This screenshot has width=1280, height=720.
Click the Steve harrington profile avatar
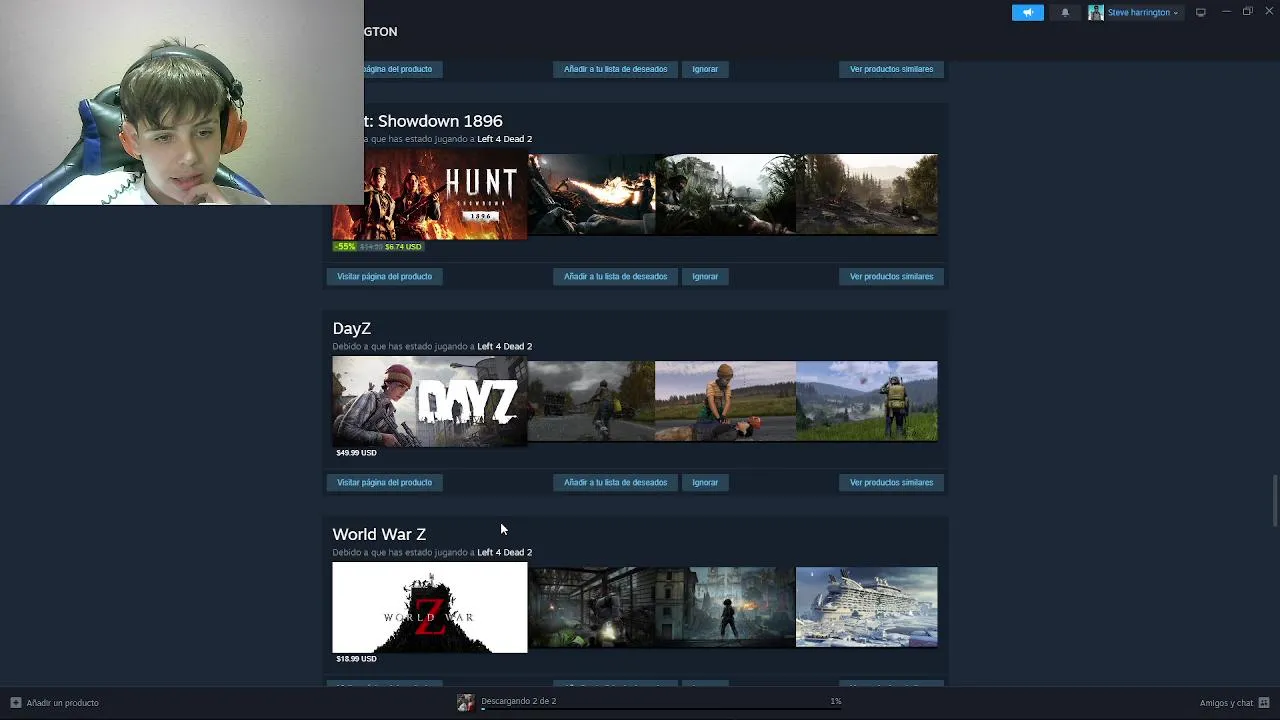pyautogui.click(x=1096, y=12)
